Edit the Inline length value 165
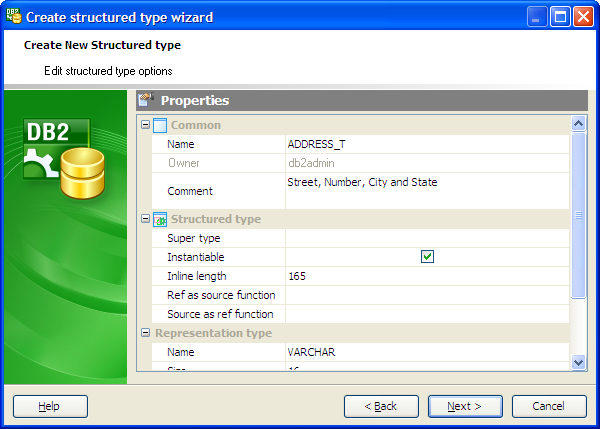The height and width of the screenshot is (429, 600). click(x=427, y=276)
